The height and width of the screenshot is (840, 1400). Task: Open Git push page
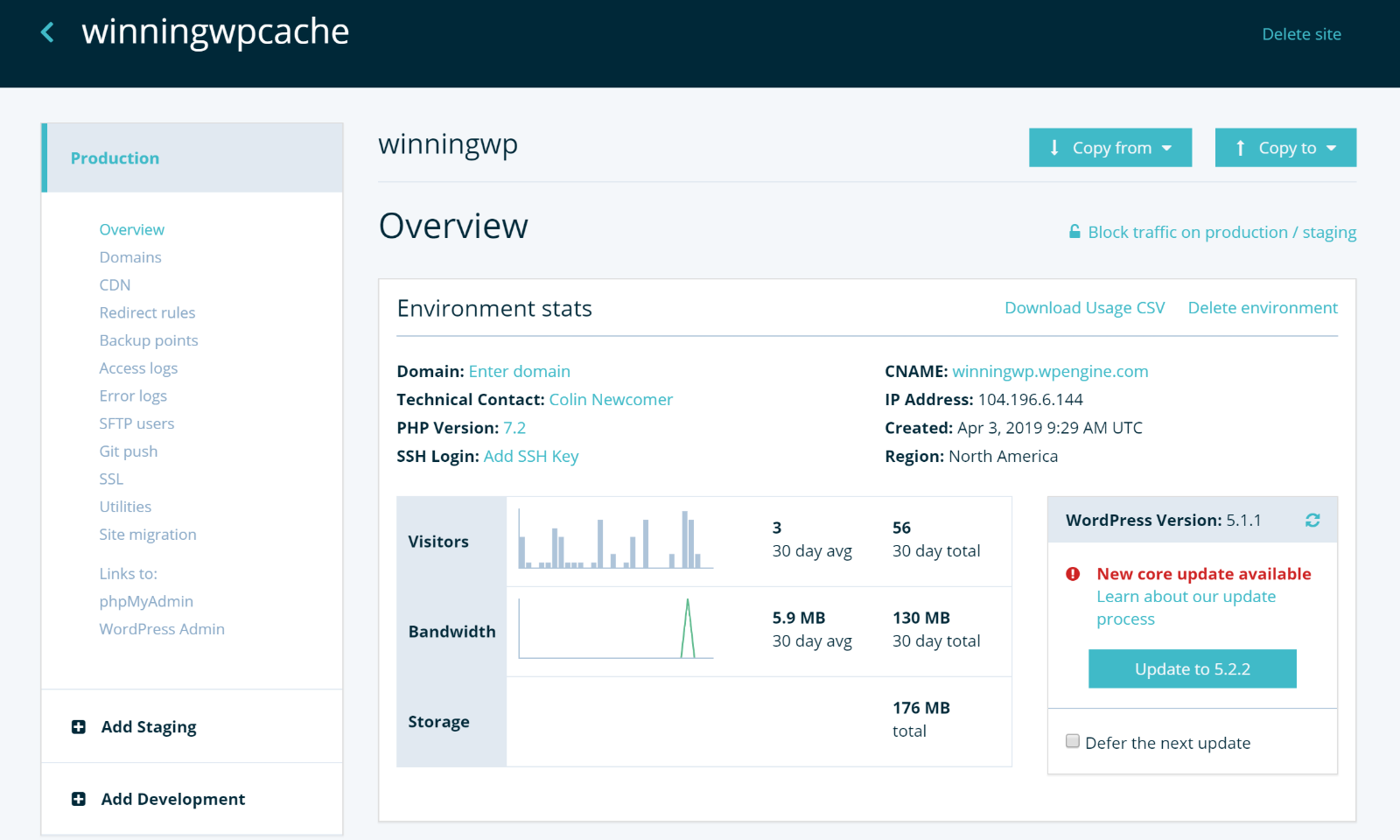[x=129, y=451]
